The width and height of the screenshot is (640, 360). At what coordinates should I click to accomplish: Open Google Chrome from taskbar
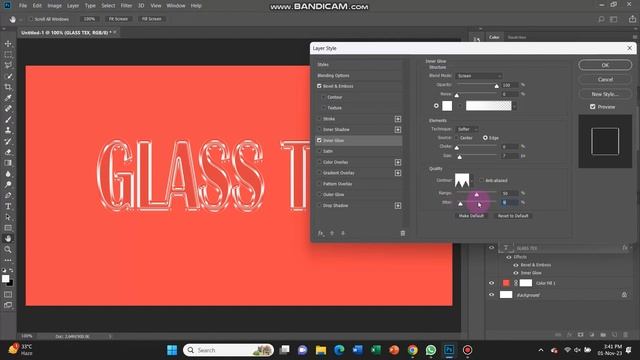pyautogui.click(x=413, y=350)
